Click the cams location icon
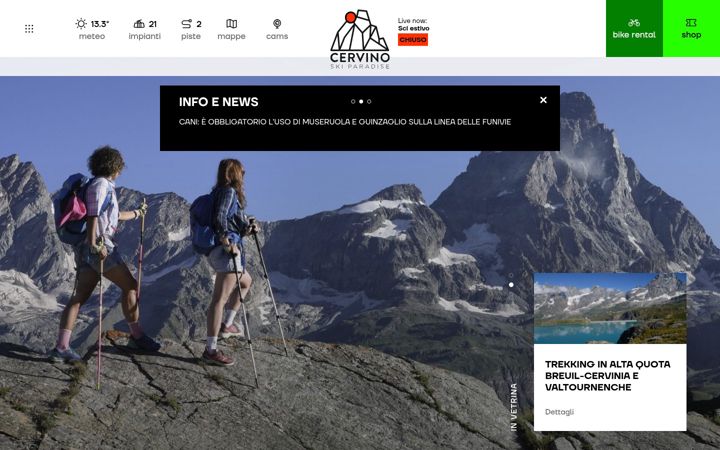This screenshot has height=450, width=720. click(x=277, y=23)
